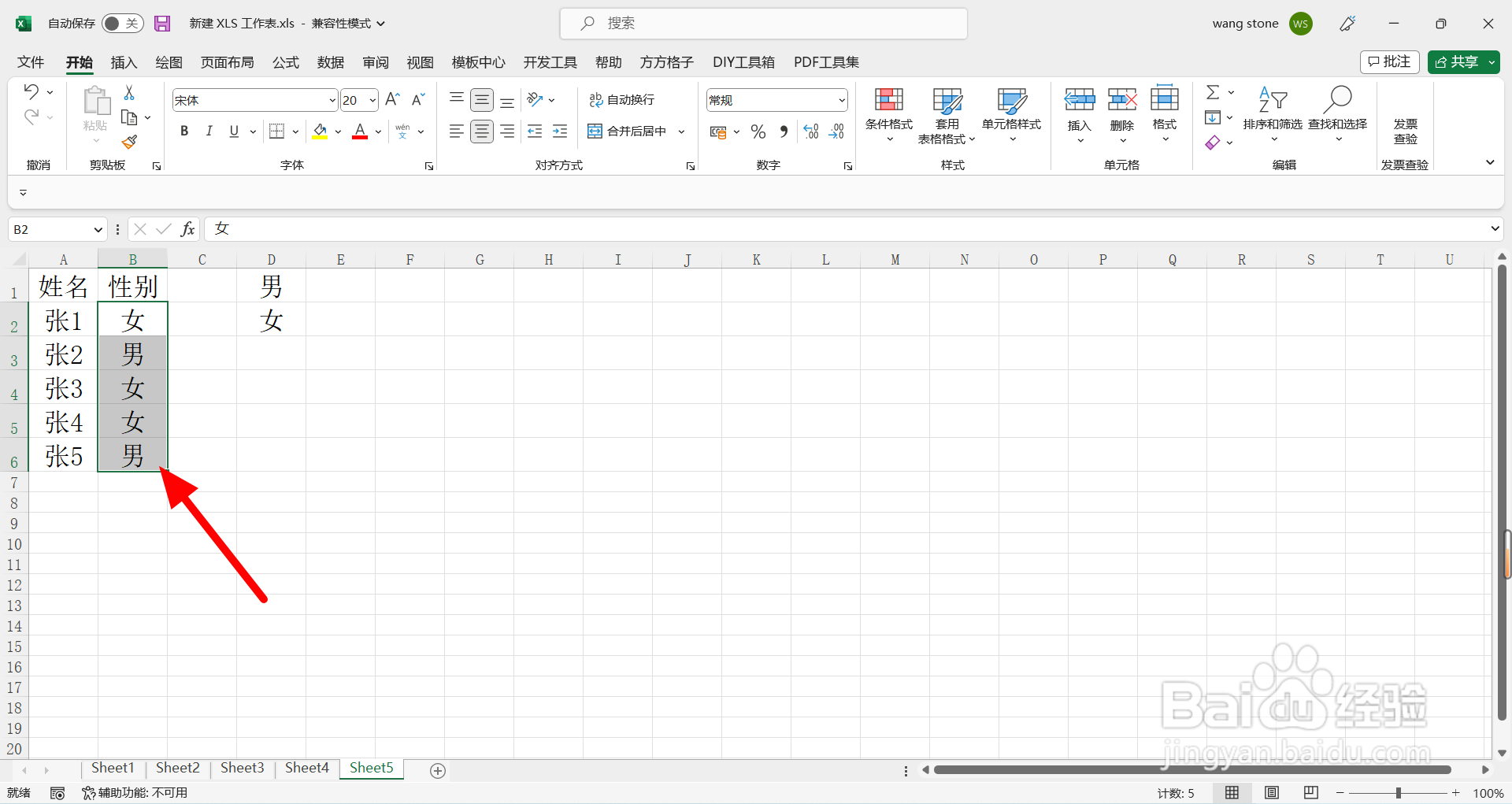Expand the Merge & Center (合并后居中) dropdown arrow

point(681,132)
